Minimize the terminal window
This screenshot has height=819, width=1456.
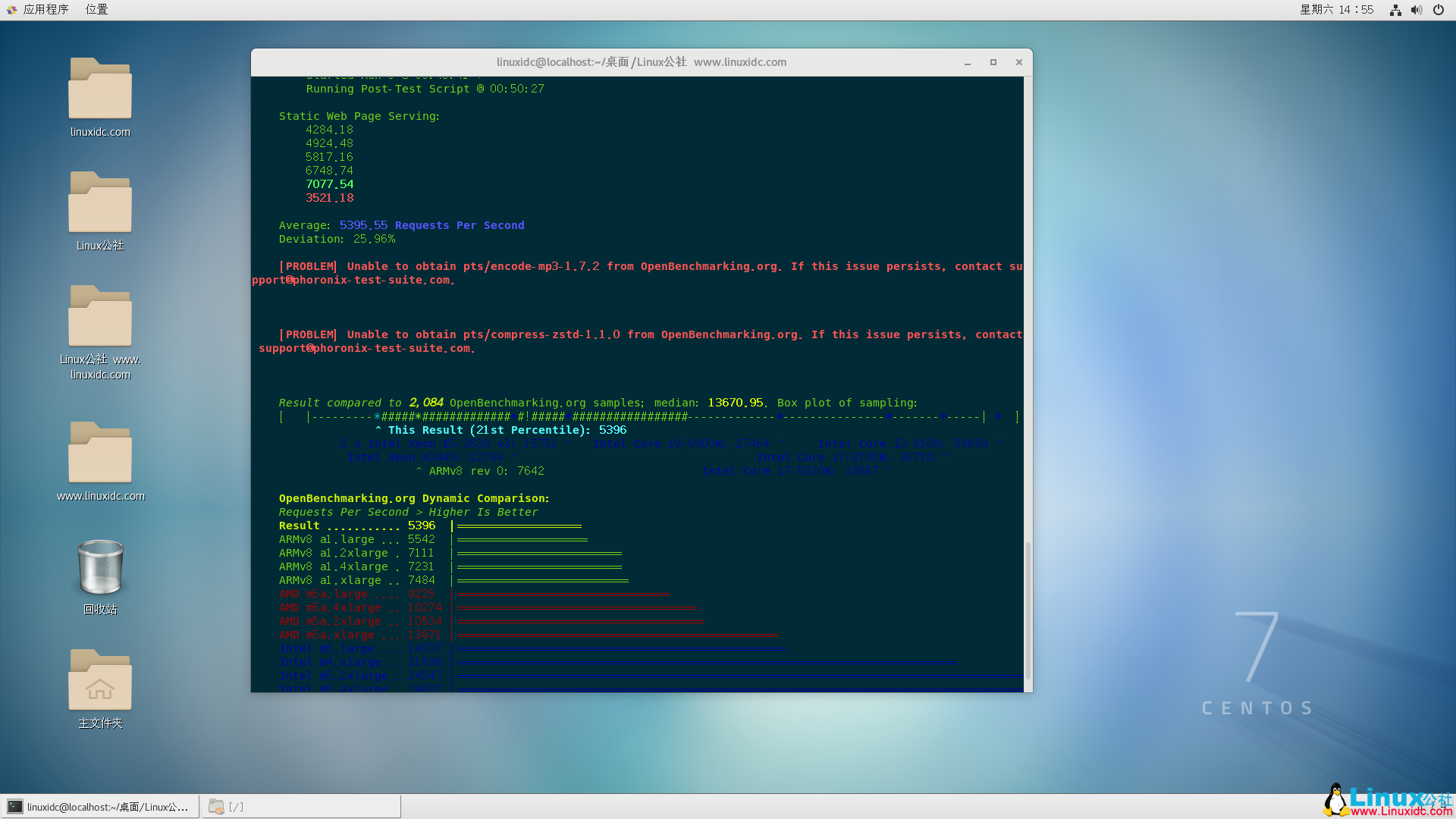coord(968,62)
